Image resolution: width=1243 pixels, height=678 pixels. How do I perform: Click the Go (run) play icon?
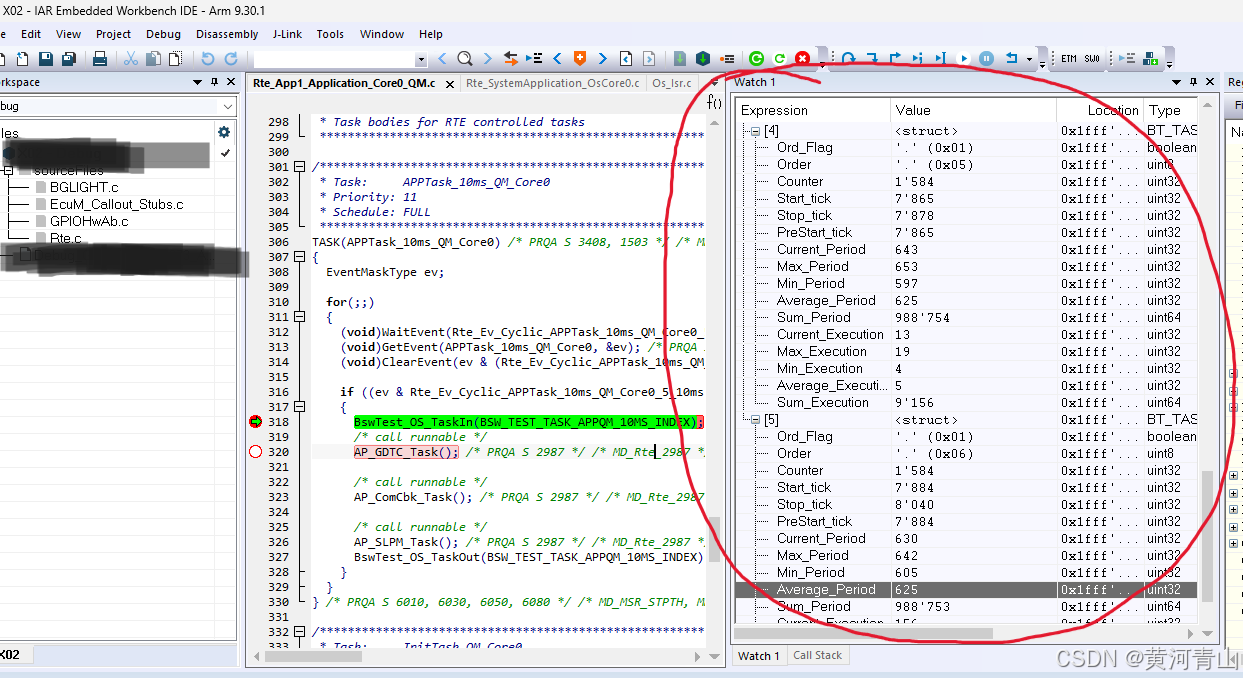pyautogui.click(x=964, y=59)
